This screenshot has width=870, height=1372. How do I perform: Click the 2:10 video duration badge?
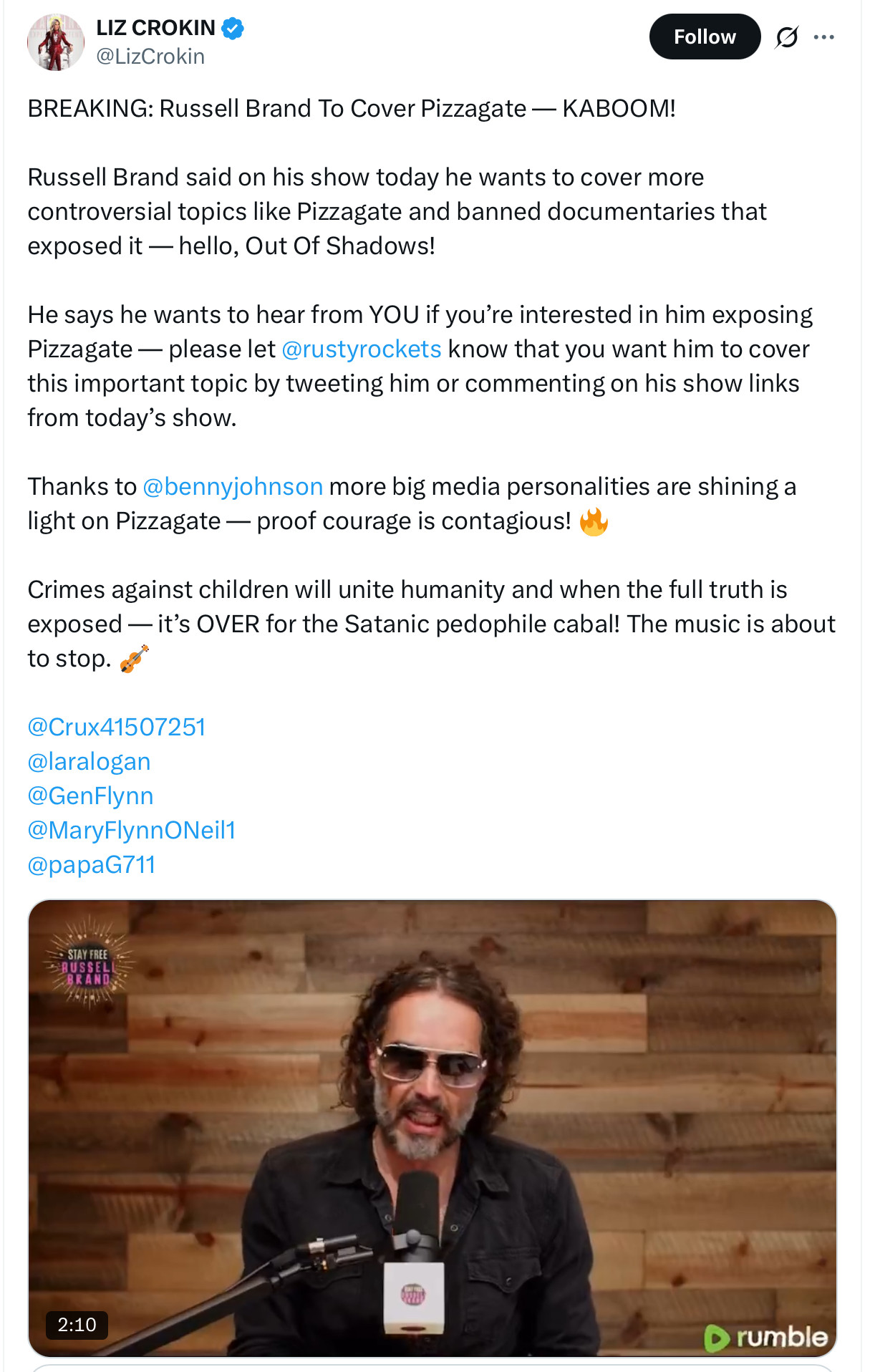click(77, 1325)
